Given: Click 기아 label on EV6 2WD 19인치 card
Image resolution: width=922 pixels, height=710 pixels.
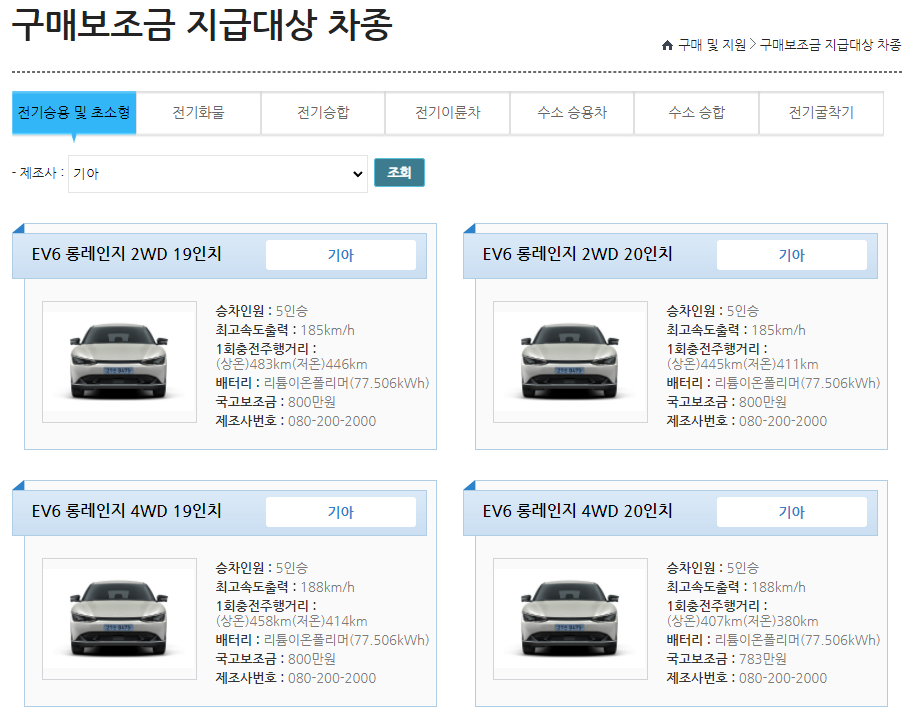Looking at the screenshot, I should (341, 255).
